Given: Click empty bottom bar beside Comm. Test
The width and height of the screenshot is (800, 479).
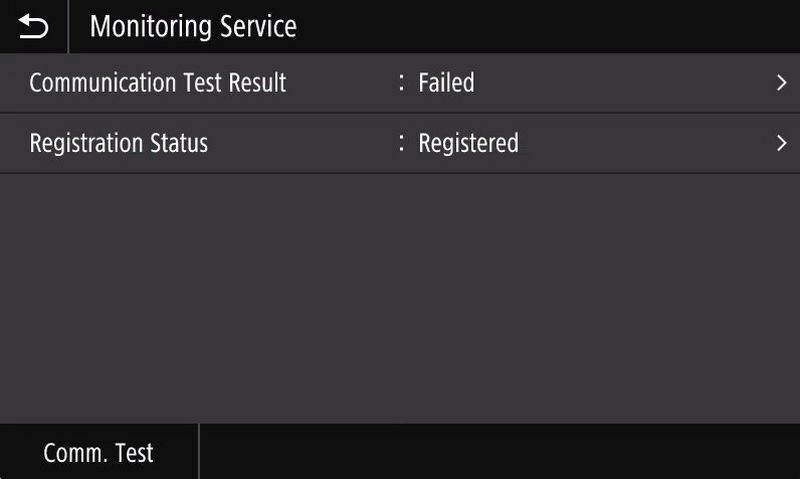Looking at the screenshot, I should click(499, 452).
